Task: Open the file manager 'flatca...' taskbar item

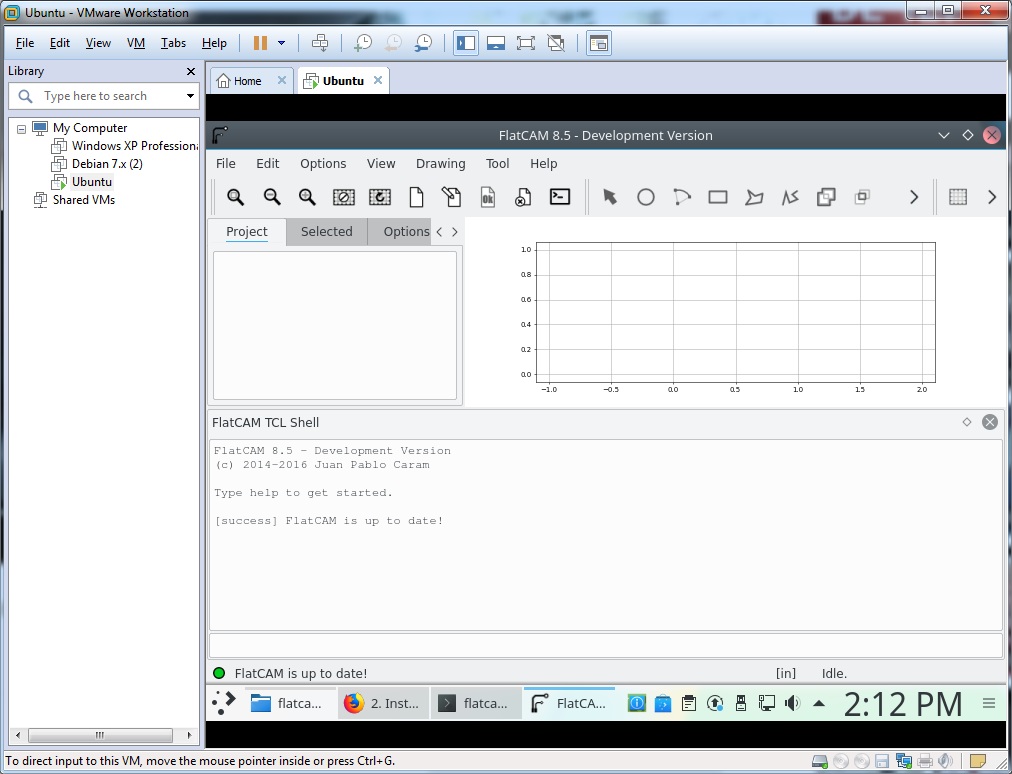Action: click(x=288, y=704)
